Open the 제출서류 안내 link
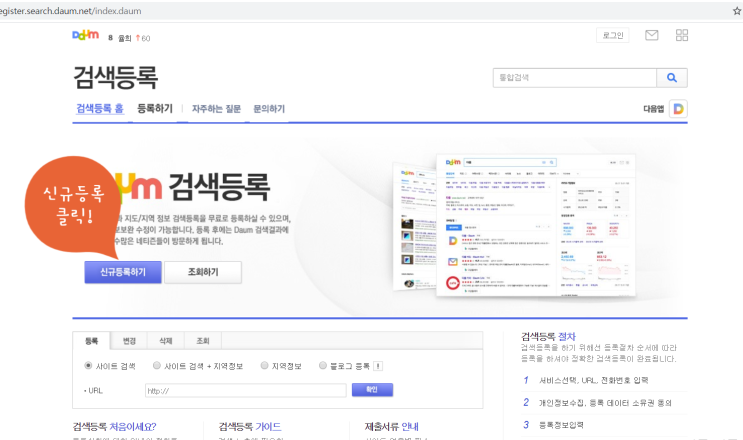The width and height of the screenshot is (743, 440). click(392, 427)
